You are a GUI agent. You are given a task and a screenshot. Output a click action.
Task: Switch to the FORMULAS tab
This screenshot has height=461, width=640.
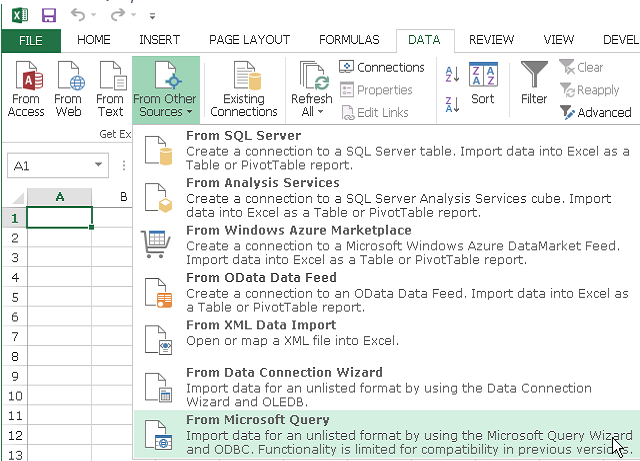[349, 40]
